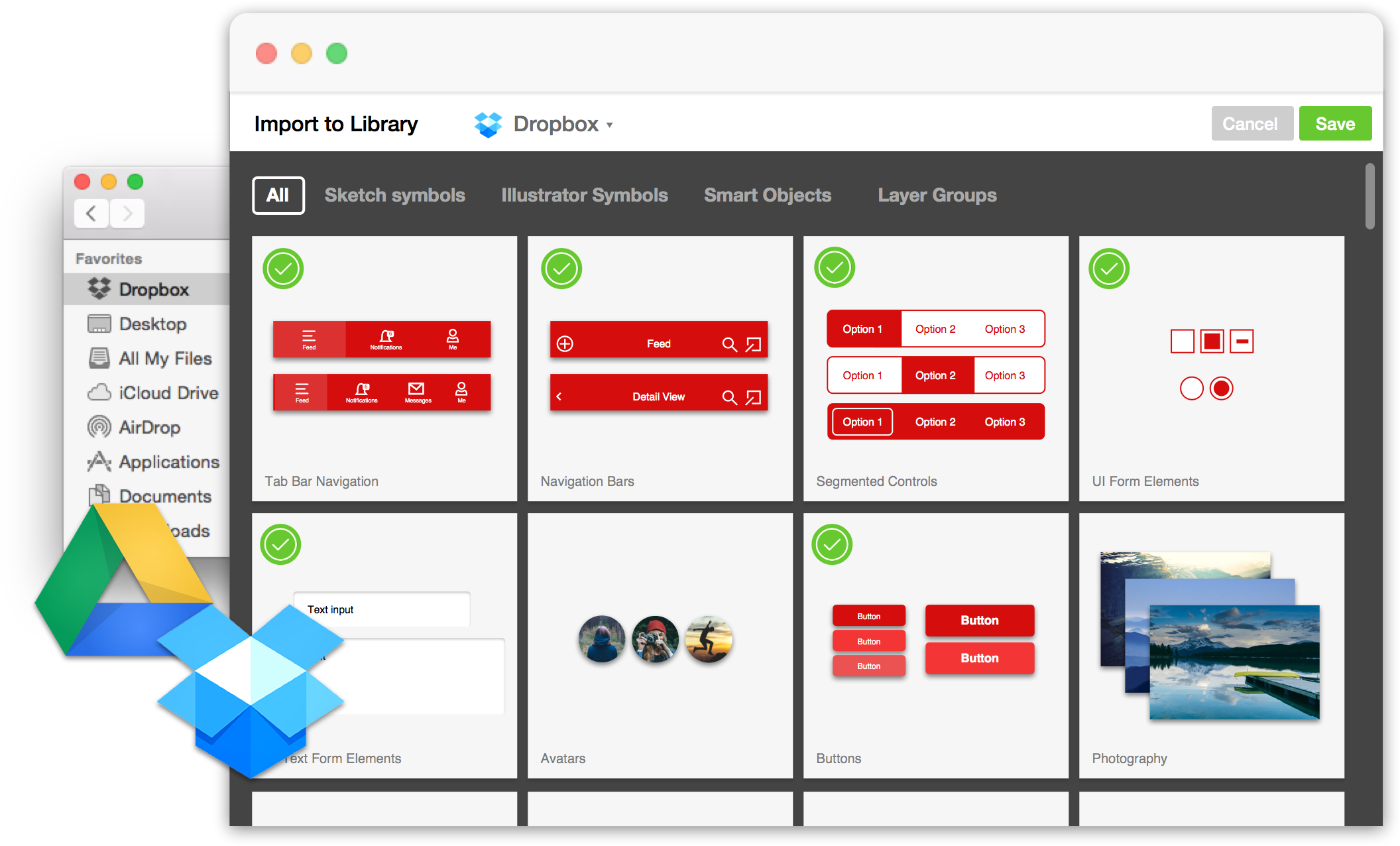The width and height of the screenshot is (1400, 846).
Task: Deselect the Tab Bar Navigation checkmark
Action: (x=283, y=269)
